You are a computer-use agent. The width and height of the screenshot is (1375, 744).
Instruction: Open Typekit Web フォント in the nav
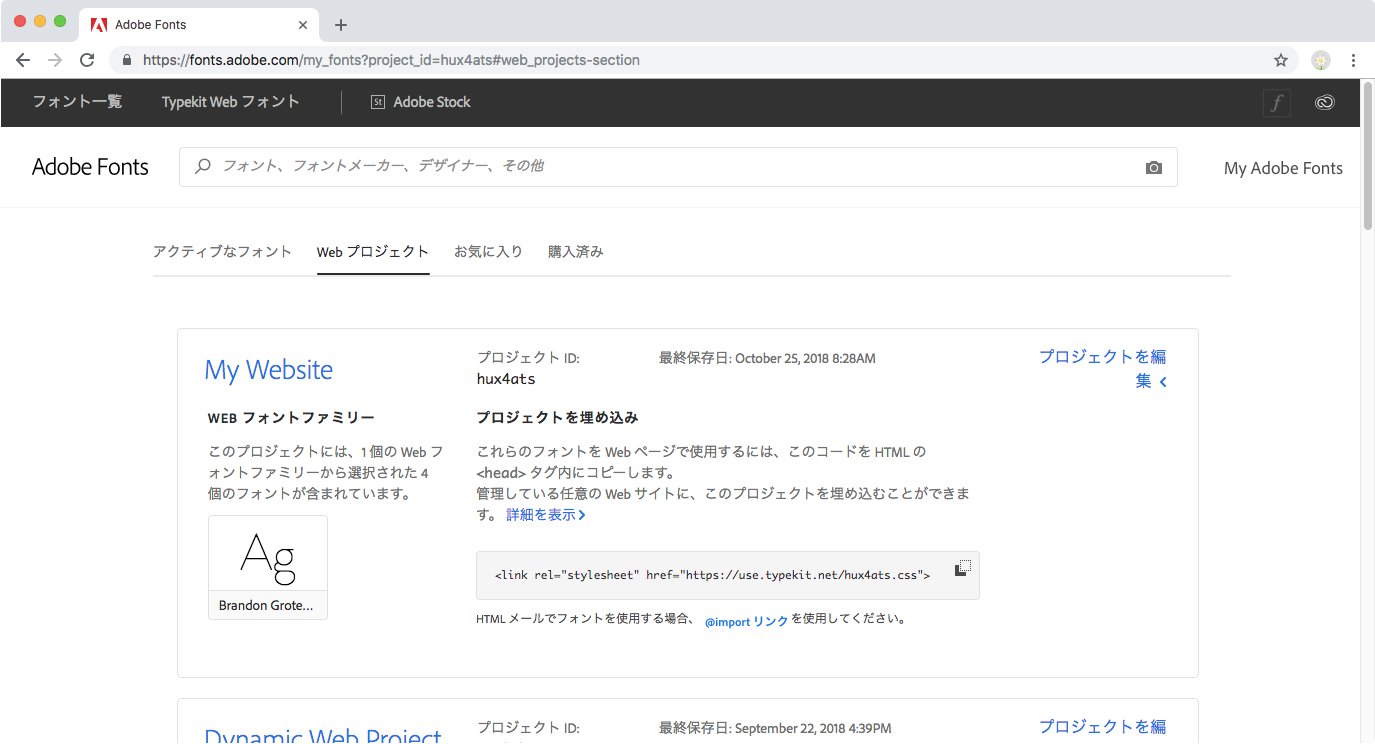tap(231, 102)
